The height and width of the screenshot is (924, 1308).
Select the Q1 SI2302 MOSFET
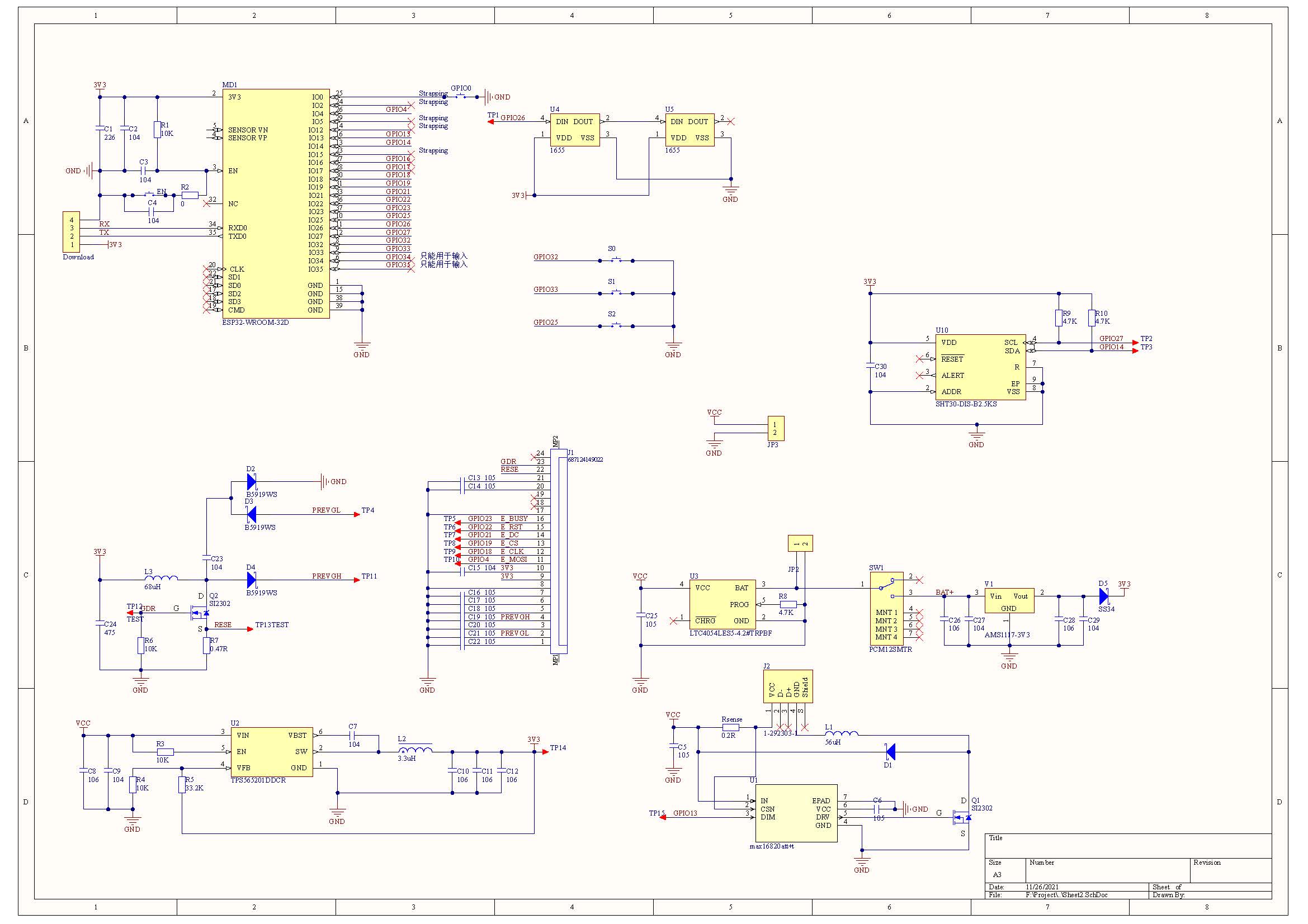[962, 818]
